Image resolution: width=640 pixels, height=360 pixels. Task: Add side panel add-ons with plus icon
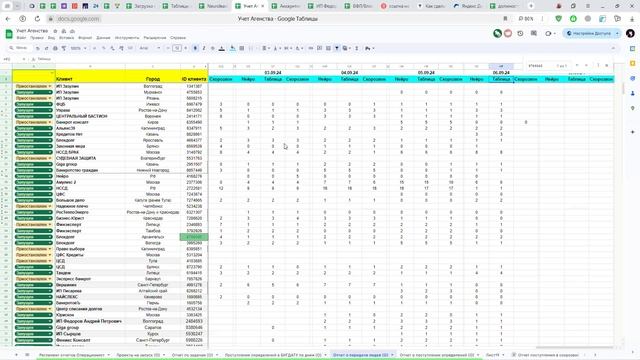coord(632,132)
